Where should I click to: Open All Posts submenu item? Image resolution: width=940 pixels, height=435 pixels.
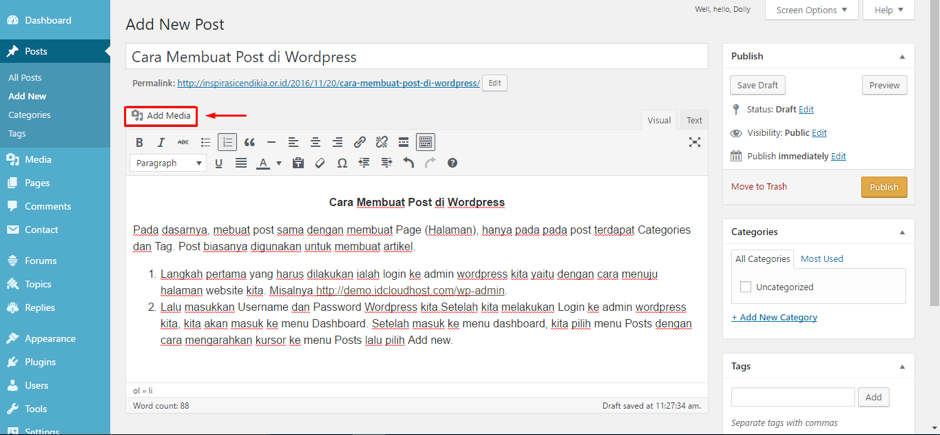click(25, 77)
